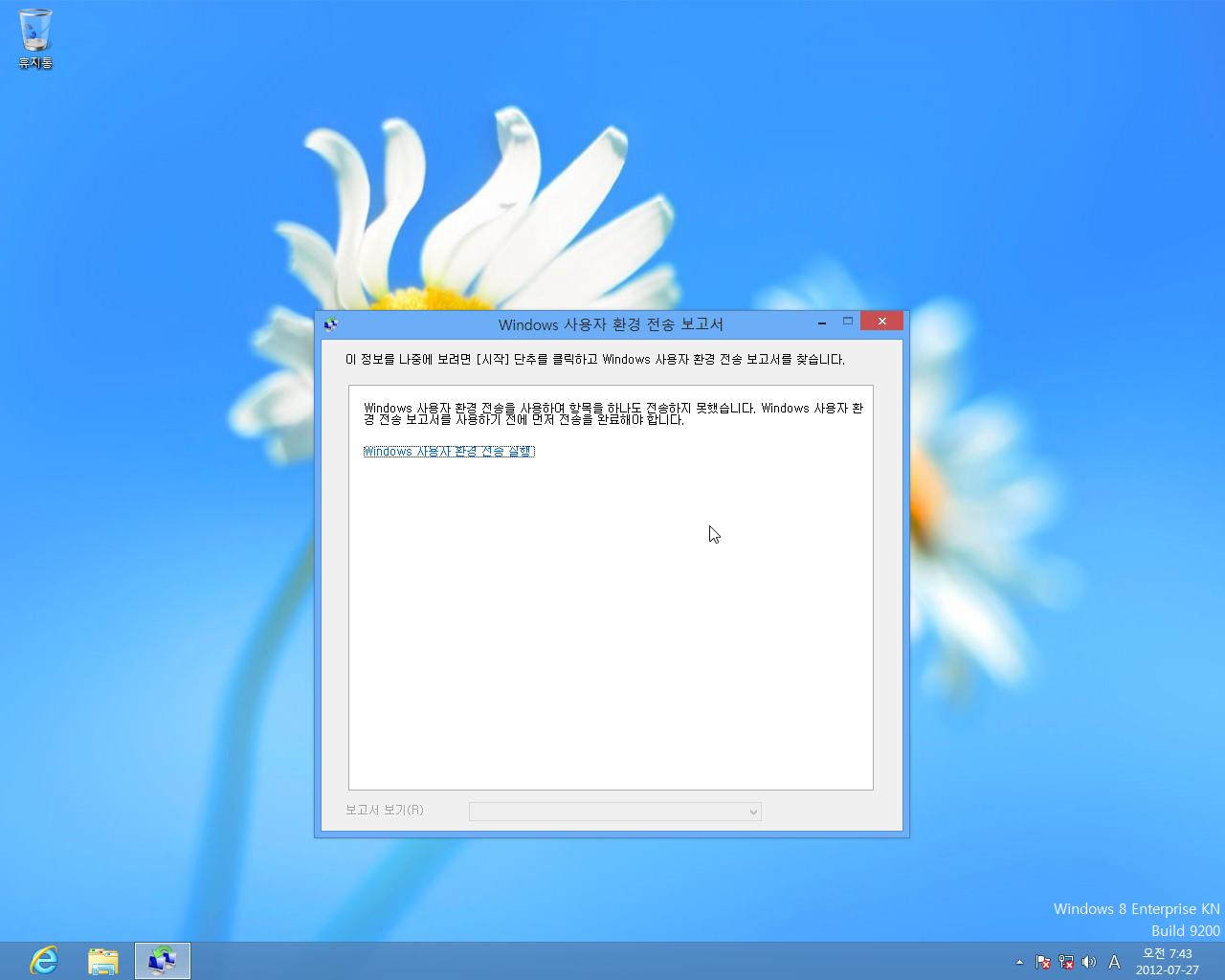
Task: Show hidden tray icons arrow
Action: click(1019, 962)
